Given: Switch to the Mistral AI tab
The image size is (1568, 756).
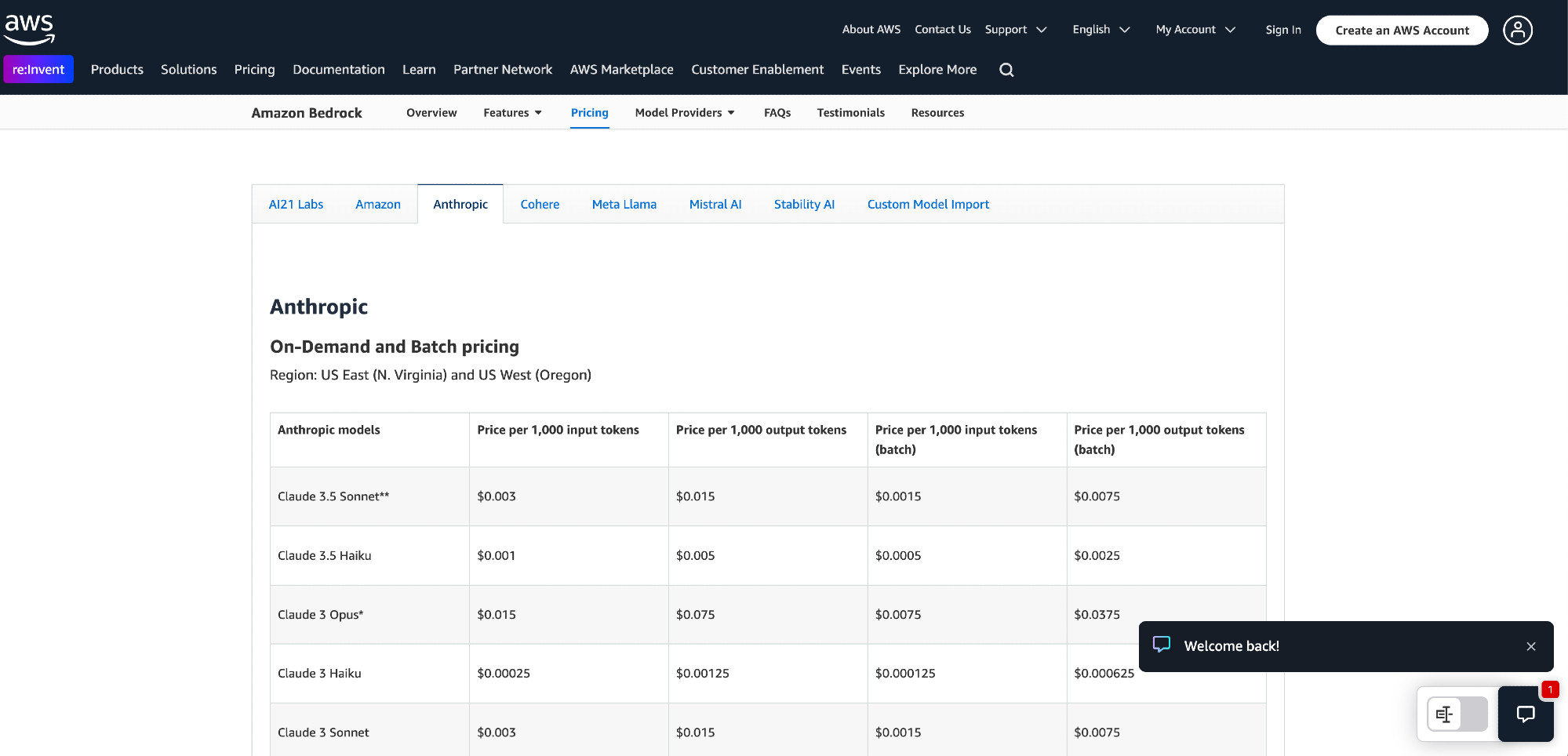Looking at the screenshot, I should (715, 205).
